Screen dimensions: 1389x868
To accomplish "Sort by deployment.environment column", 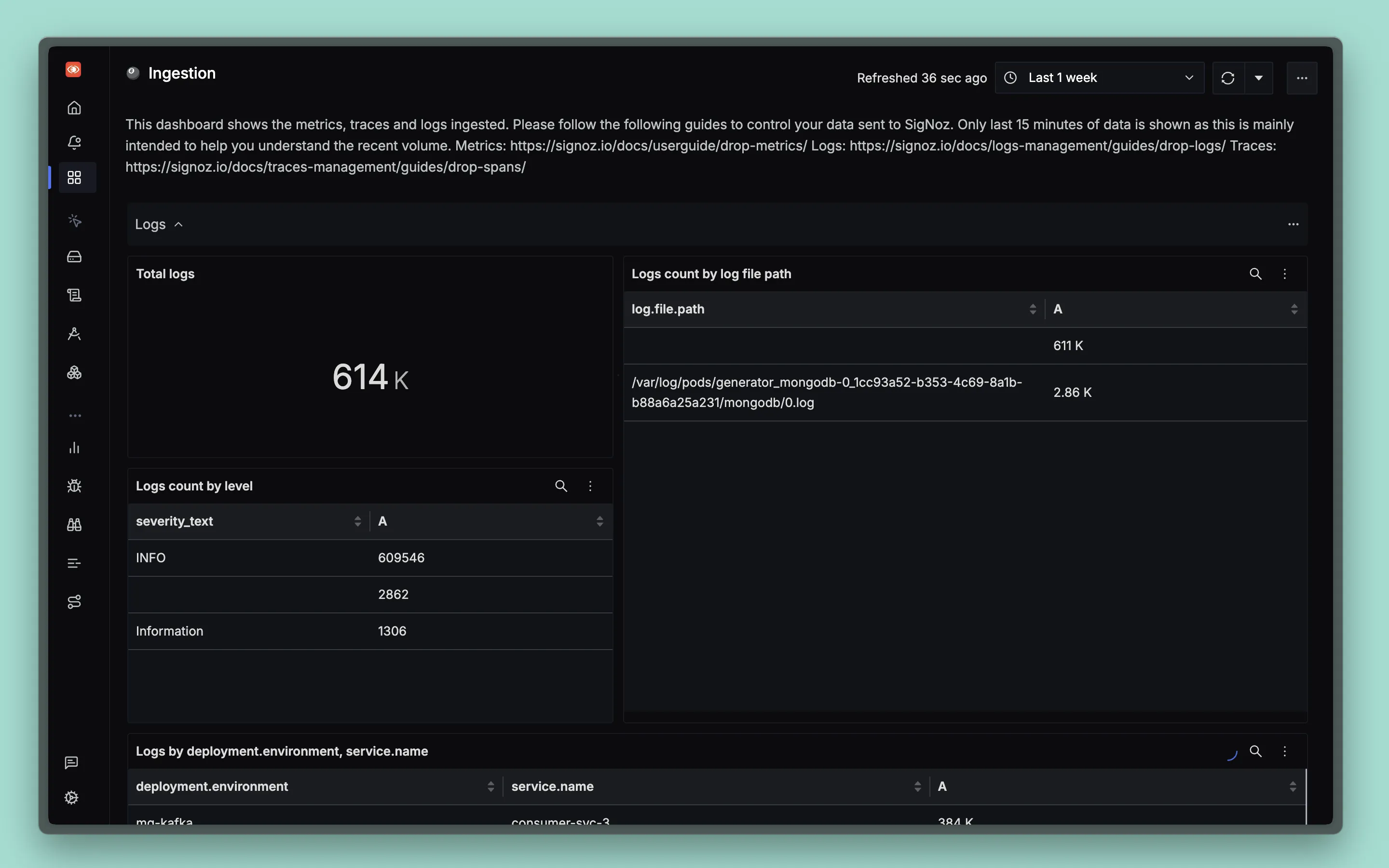I will click(491, 787).
